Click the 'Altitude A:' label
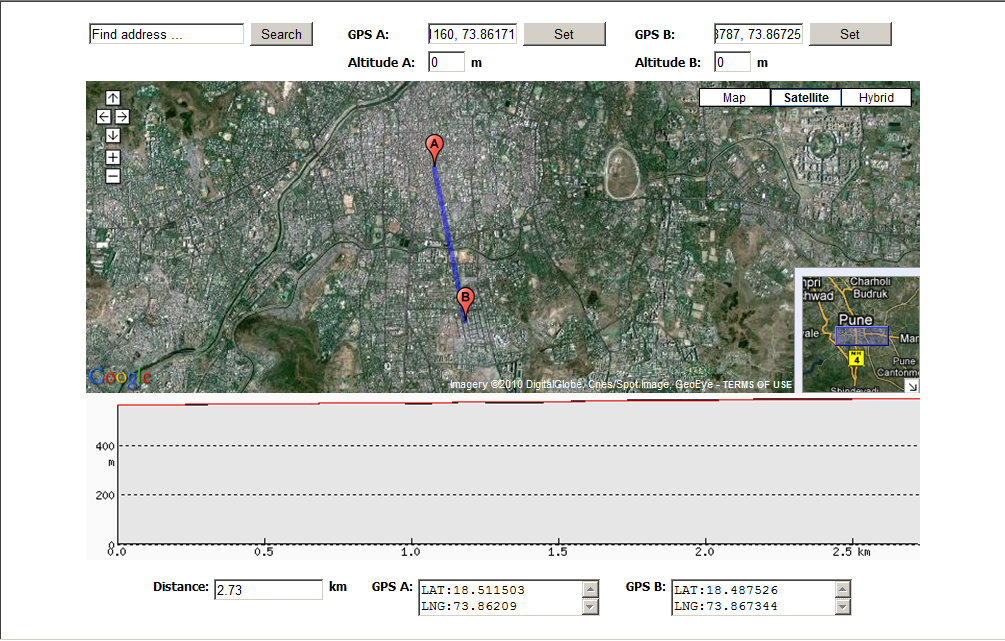Image resolution: width=1005 pixels, height=641 pixels. pos(381,63)
